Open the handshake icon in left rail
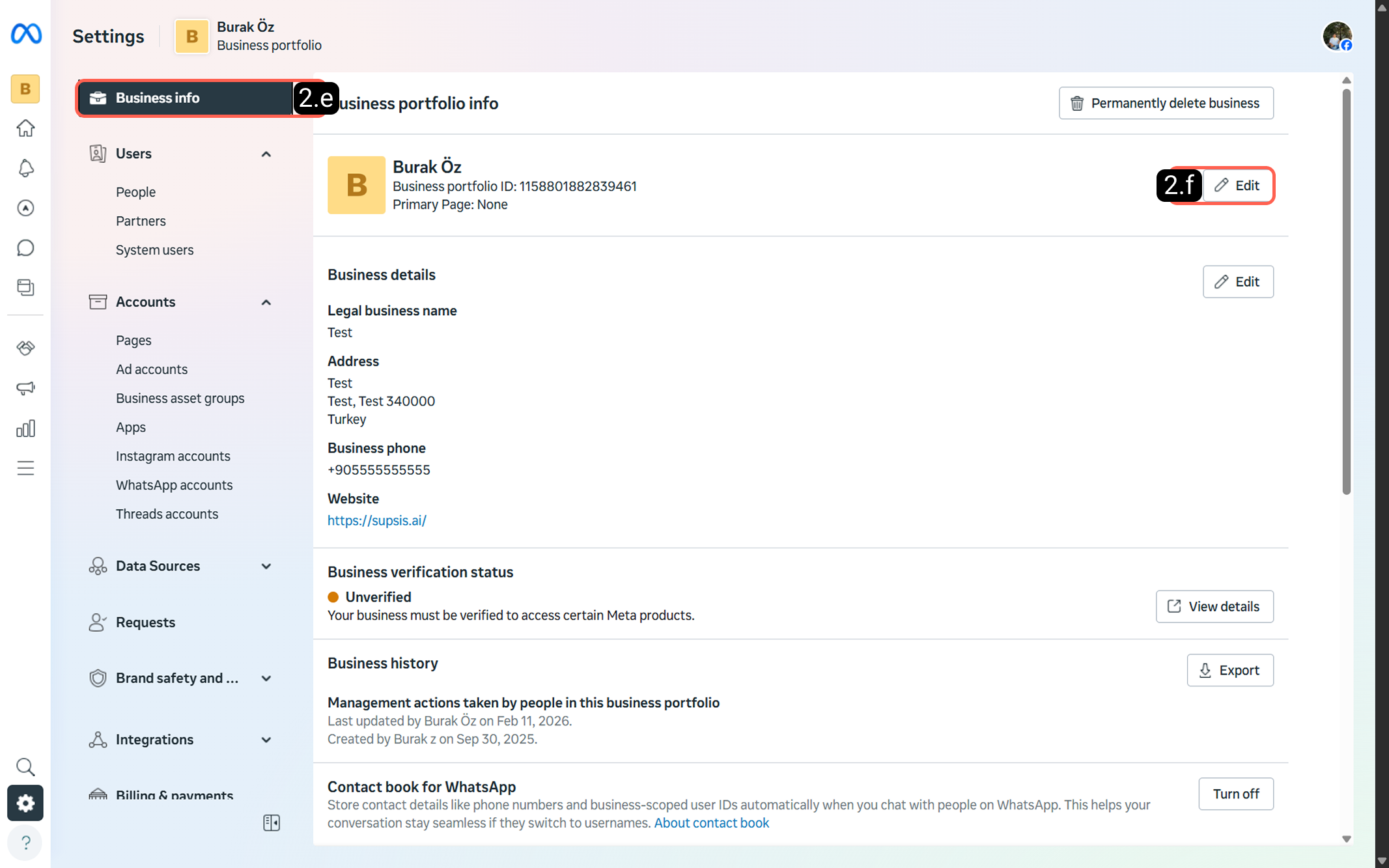The width and height of the screenshot is (1389, 868). point(25,348)
